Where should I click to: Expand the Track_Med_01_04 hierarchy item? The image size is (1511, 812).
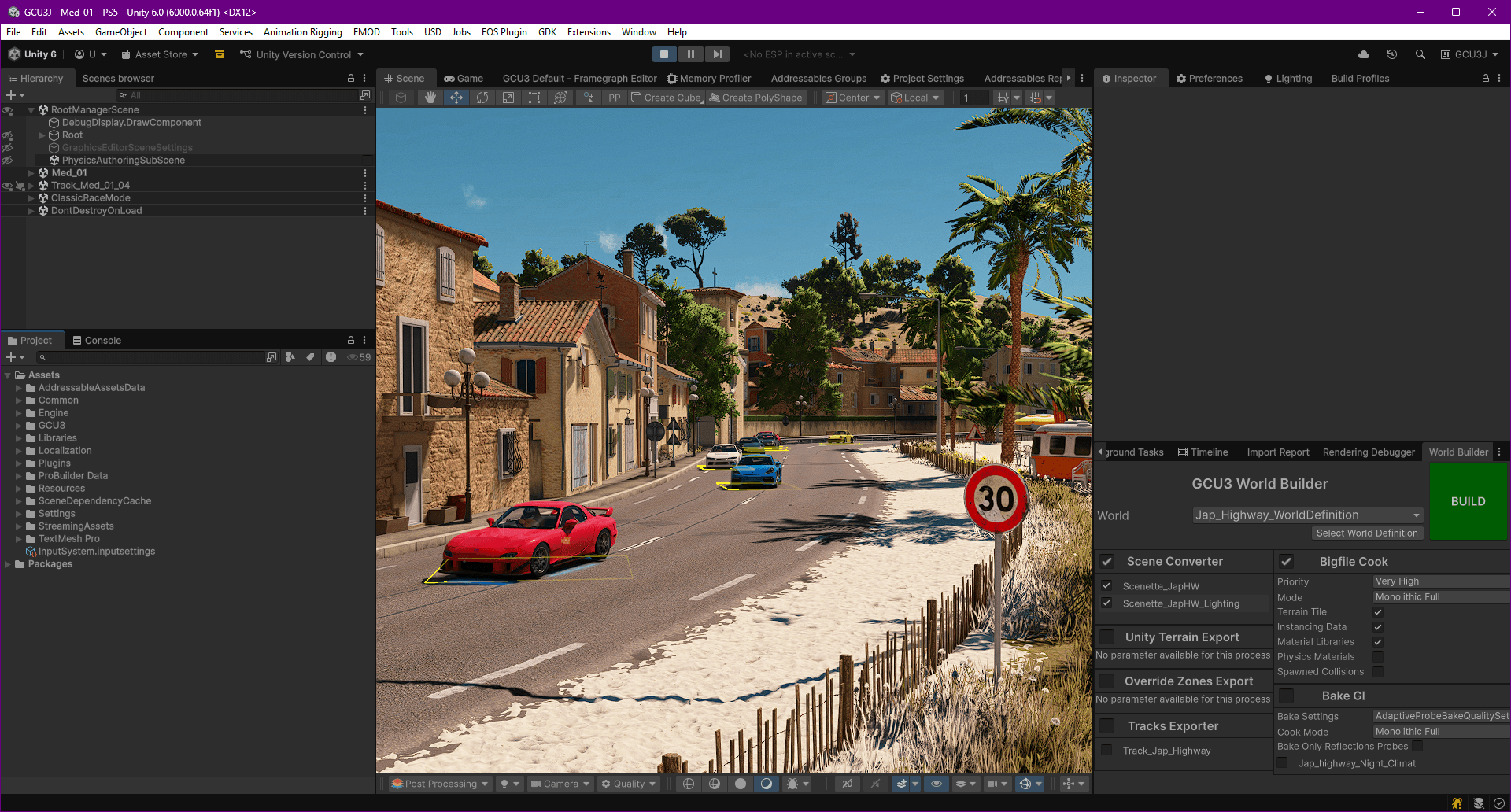31,186
